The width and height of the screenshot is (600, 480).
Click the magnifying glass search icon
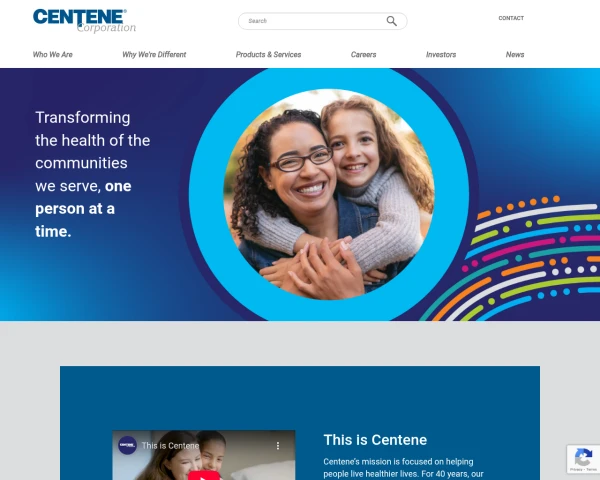pos(391,21)
